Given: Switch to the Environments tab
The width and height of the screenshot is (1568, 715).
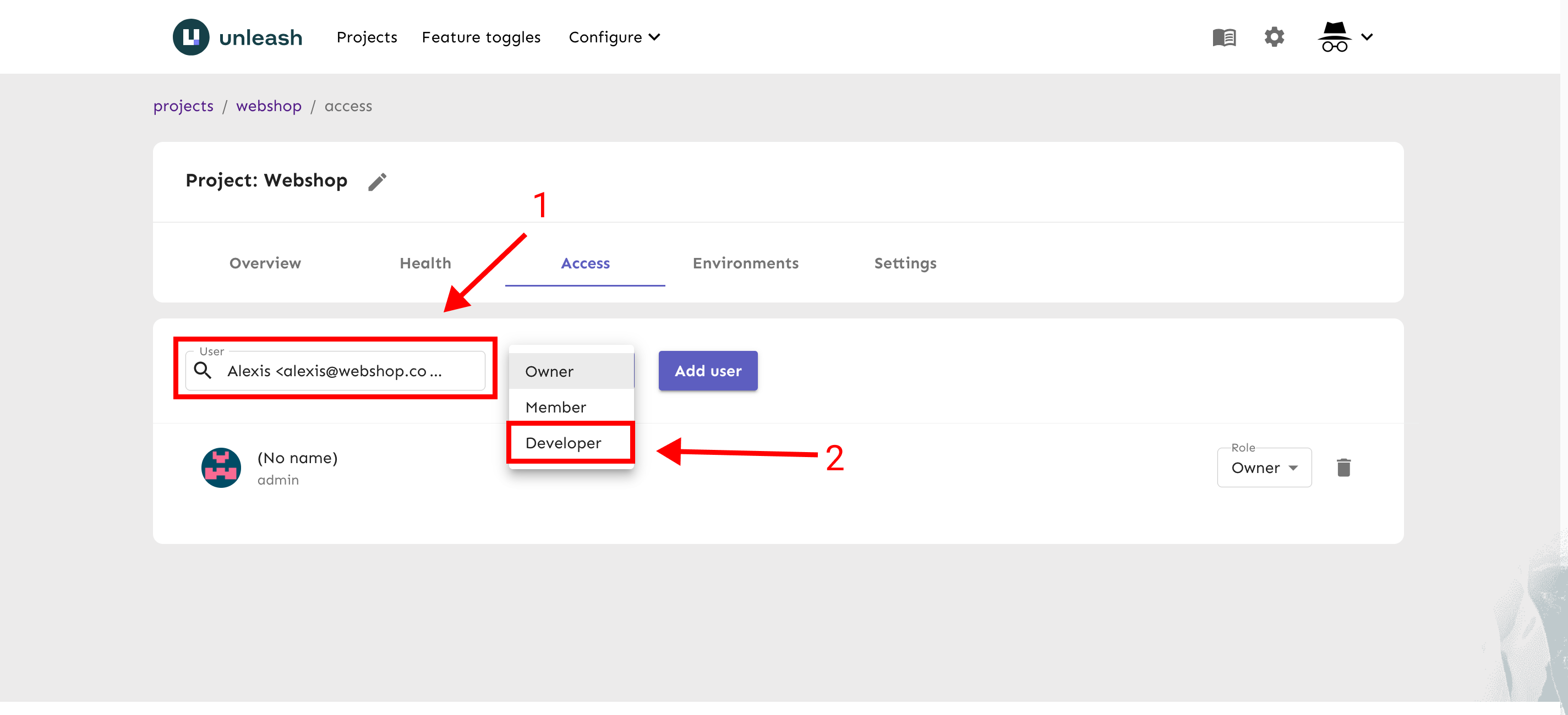Looking at the screenshot, I should pyautogui.click(x=745, y=263).
